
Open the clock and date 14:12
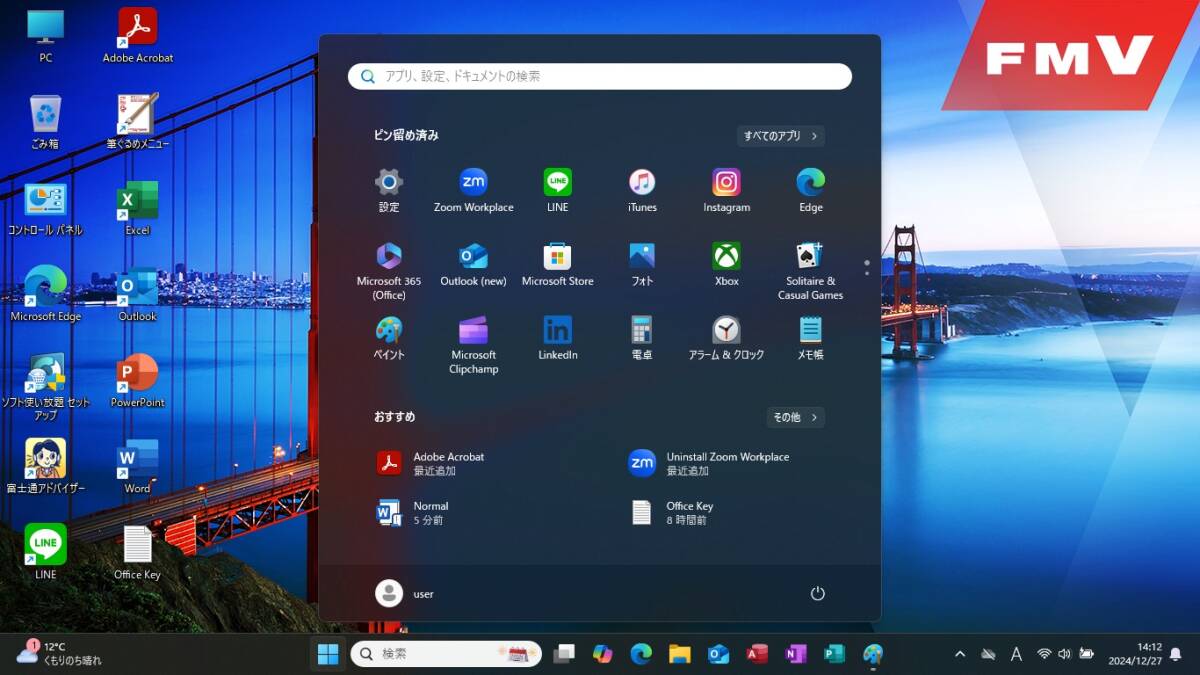point(1134,654)
